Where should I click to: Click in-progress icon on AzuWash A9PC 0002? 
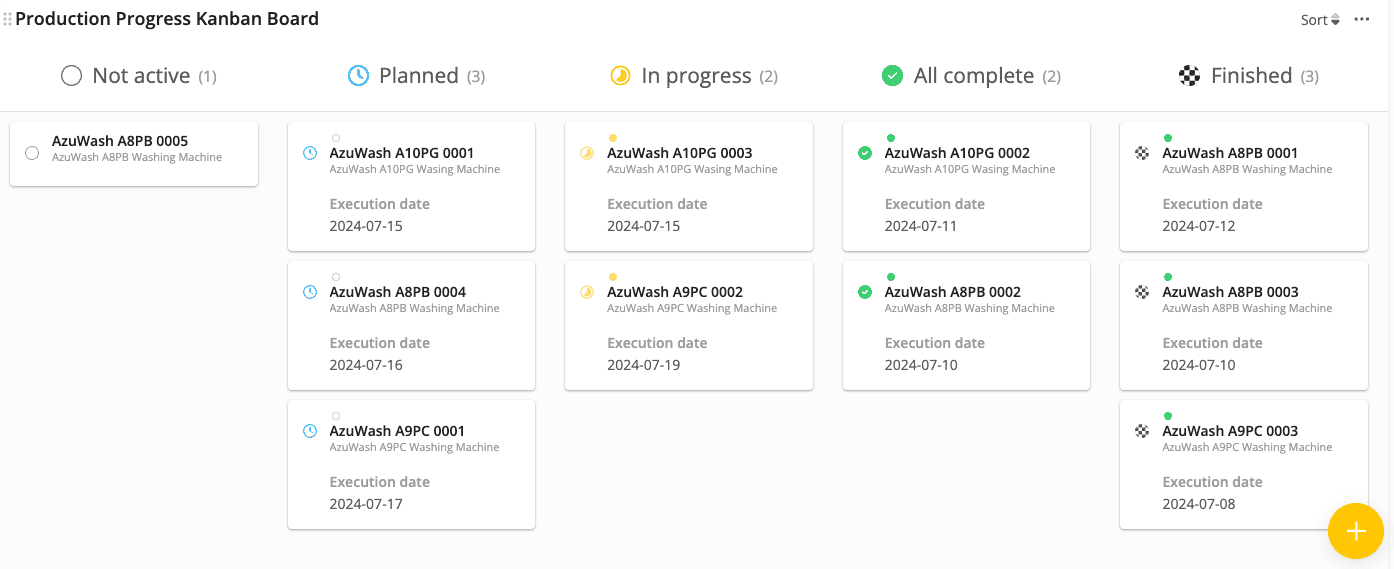tap(587, 292)
